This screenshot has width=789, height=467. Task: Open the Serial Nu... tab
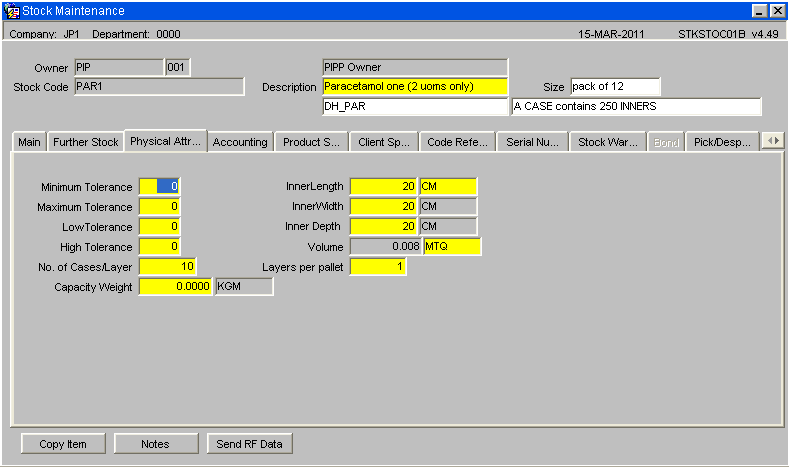tap(532, 142)
